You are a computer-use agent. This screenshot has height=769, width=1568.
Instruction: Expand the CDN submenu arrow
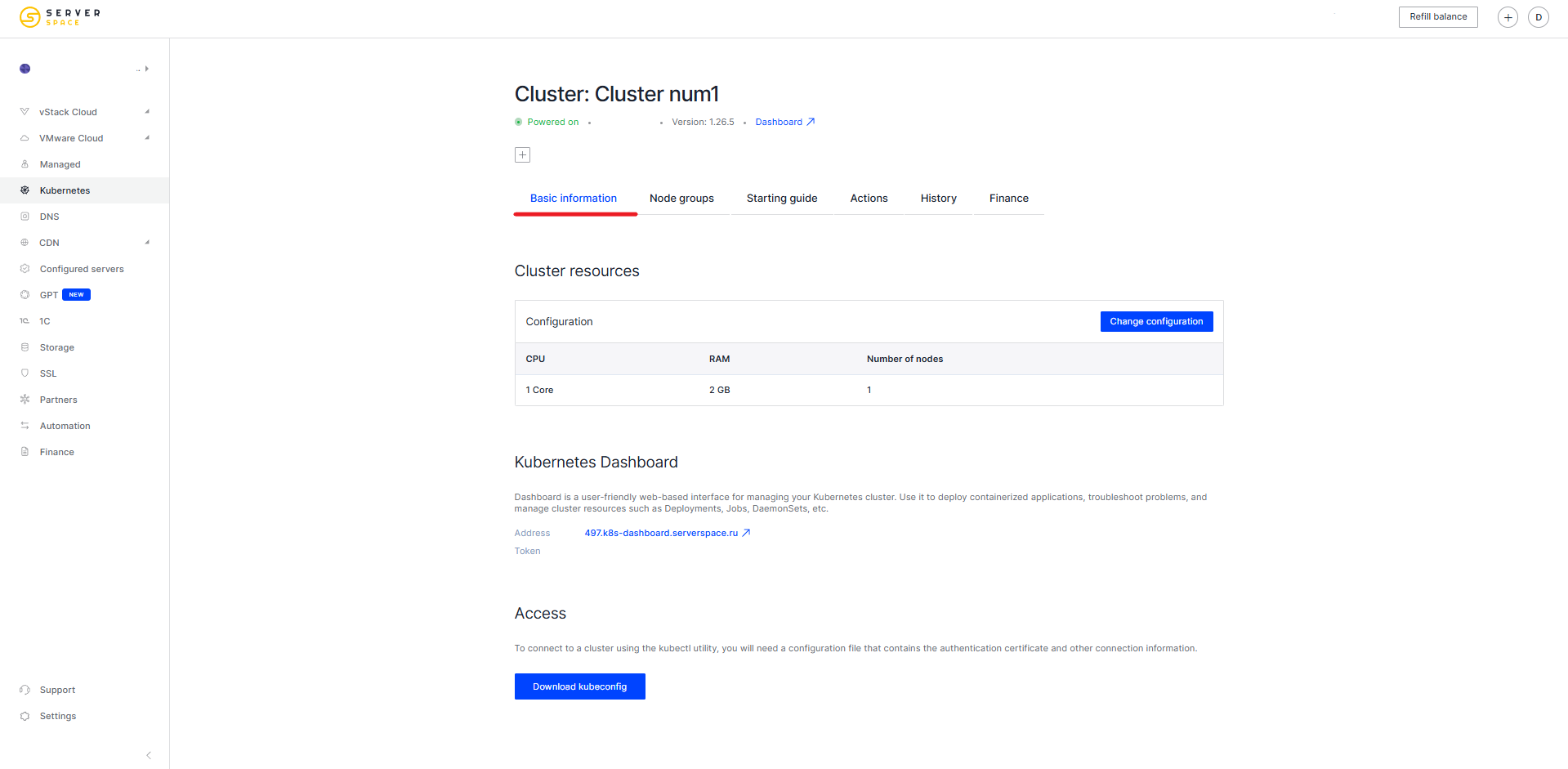click(x=147, y=243)
